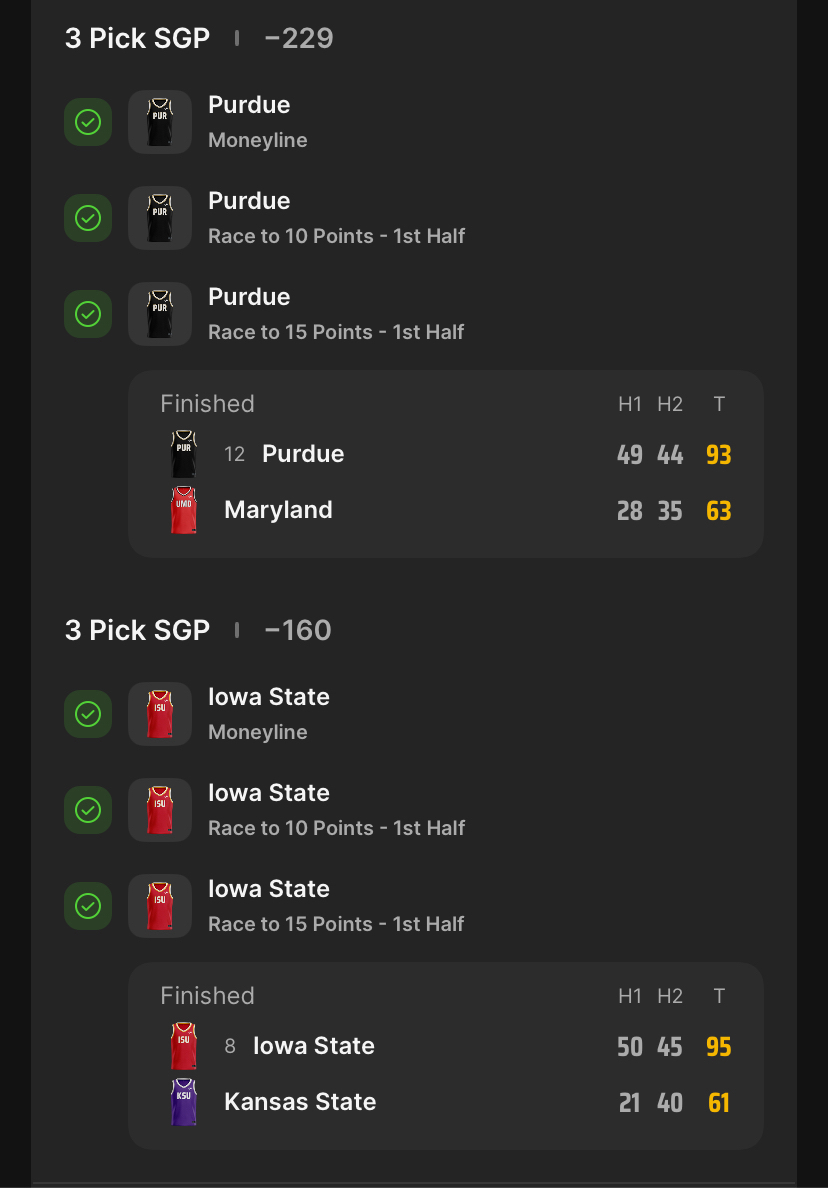Click the H1 column header in Purdue scoreboard
The image size is (828, 1188).
point(629,404)
